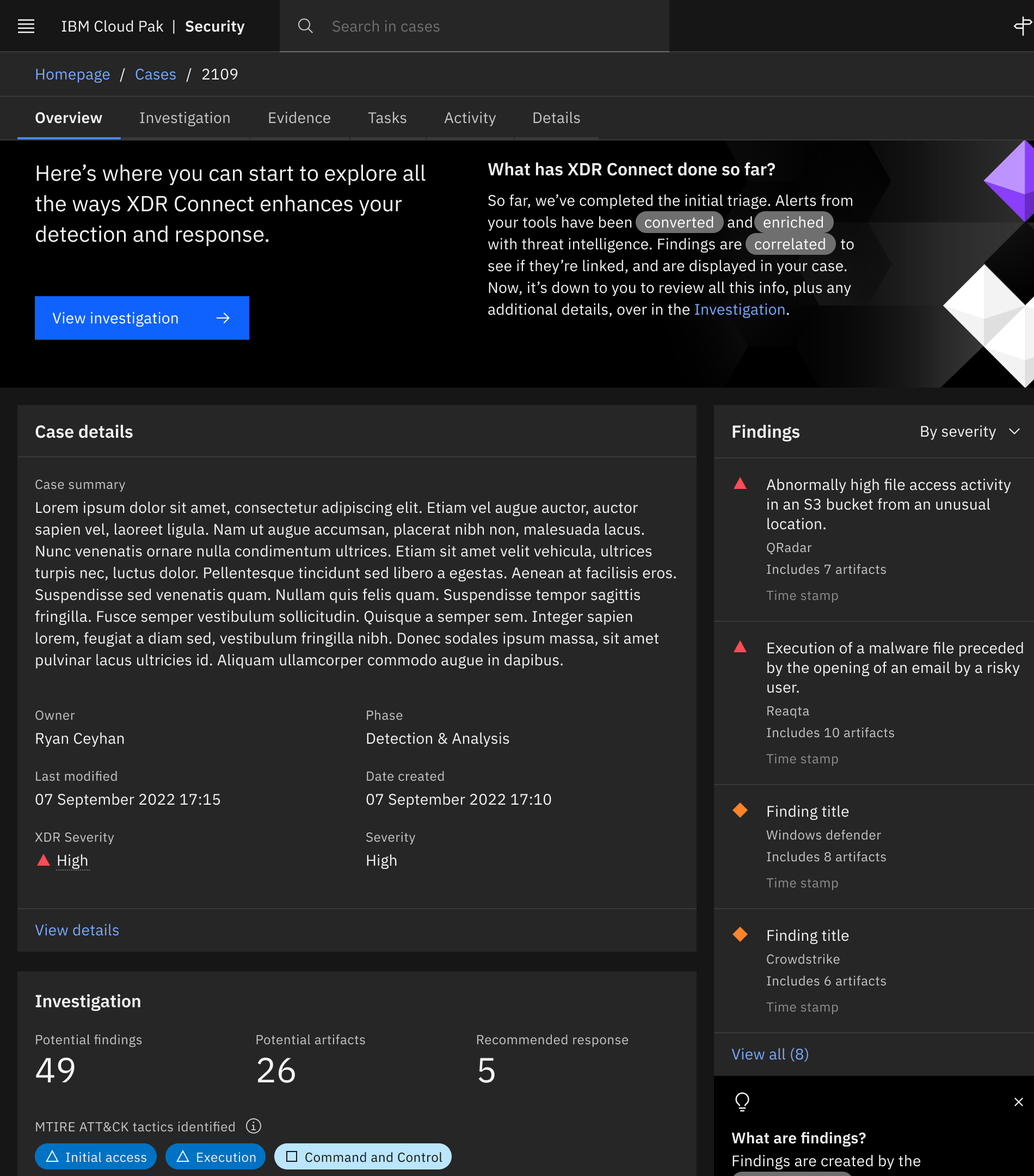Click Includes 10 artifacts text
Viewport: 1034px width, 1176px height.
point(830,732)
